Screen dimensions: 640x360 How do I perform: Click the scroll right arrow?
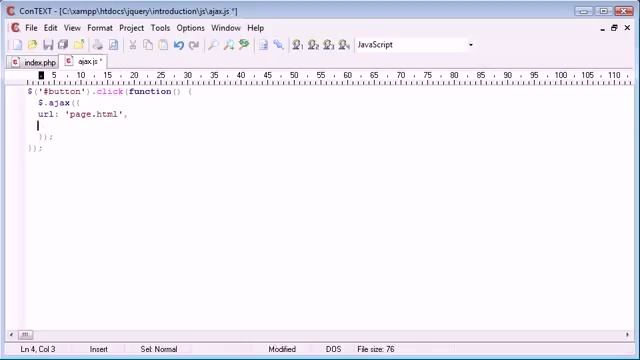[627, 335]
